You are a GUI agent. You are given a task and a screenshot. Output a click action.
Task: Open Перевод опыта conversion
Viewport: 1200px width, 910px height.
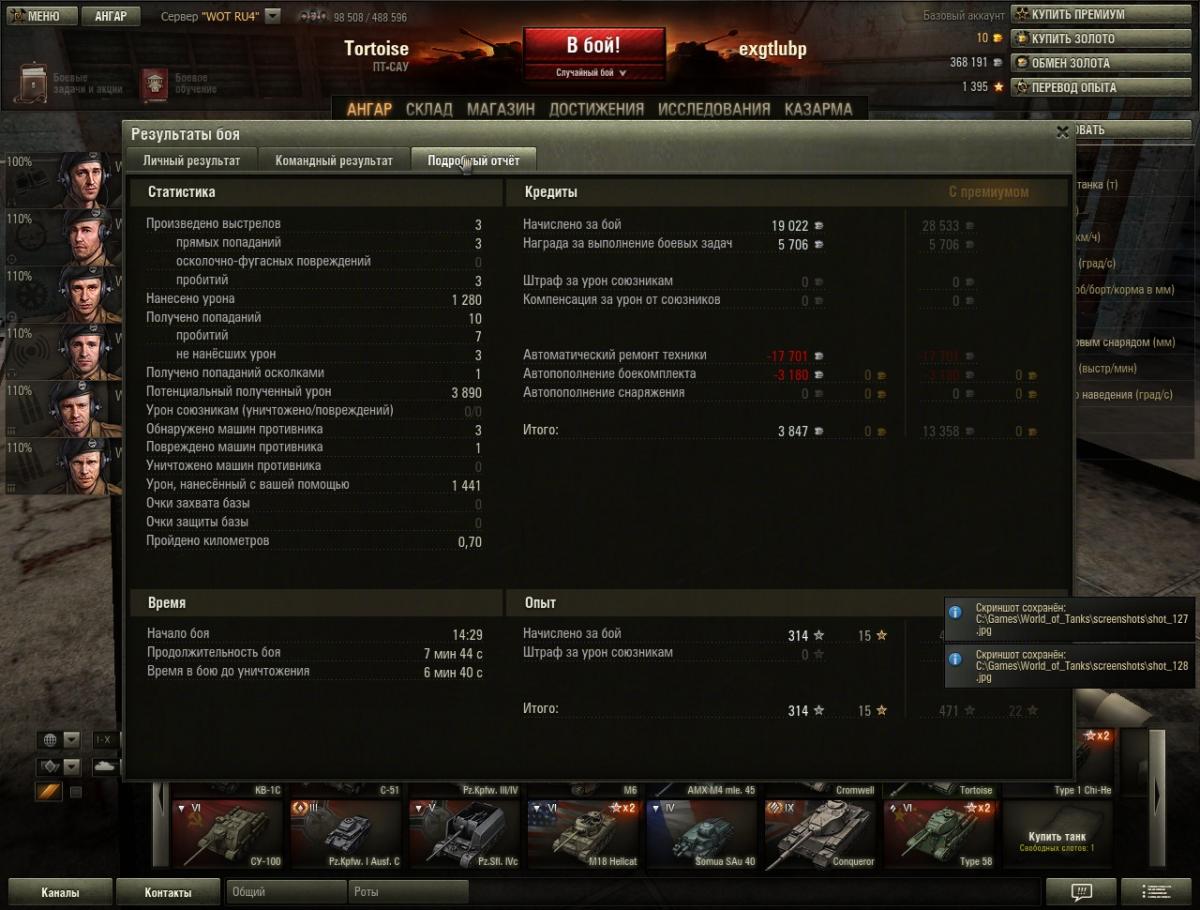(1103, 87)
